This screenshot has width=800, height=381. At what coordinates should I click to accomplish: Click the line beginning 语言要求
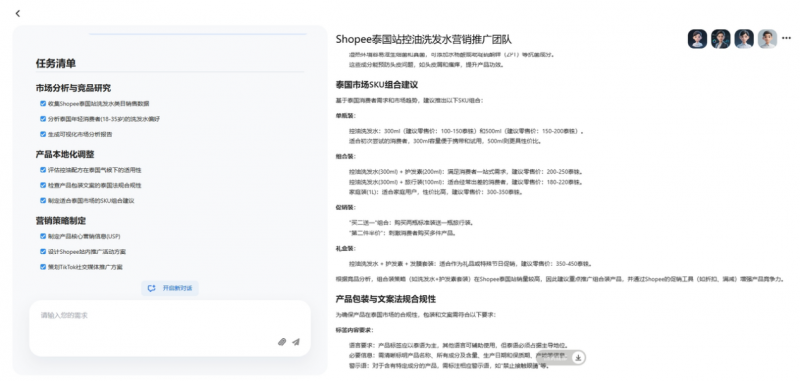tap(459, 345)
